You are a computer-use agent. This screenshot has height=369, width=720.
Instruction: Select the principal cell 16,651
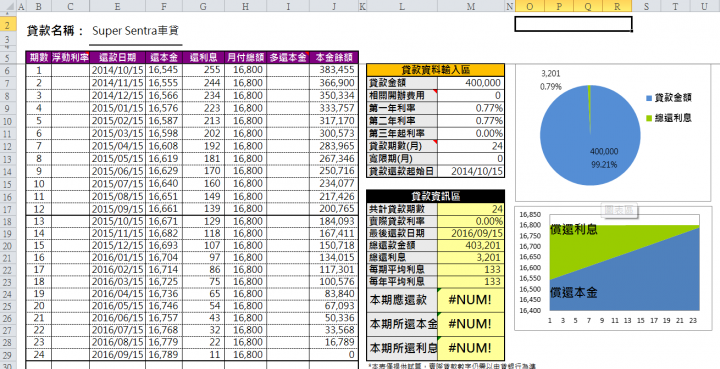pos(164,196)
